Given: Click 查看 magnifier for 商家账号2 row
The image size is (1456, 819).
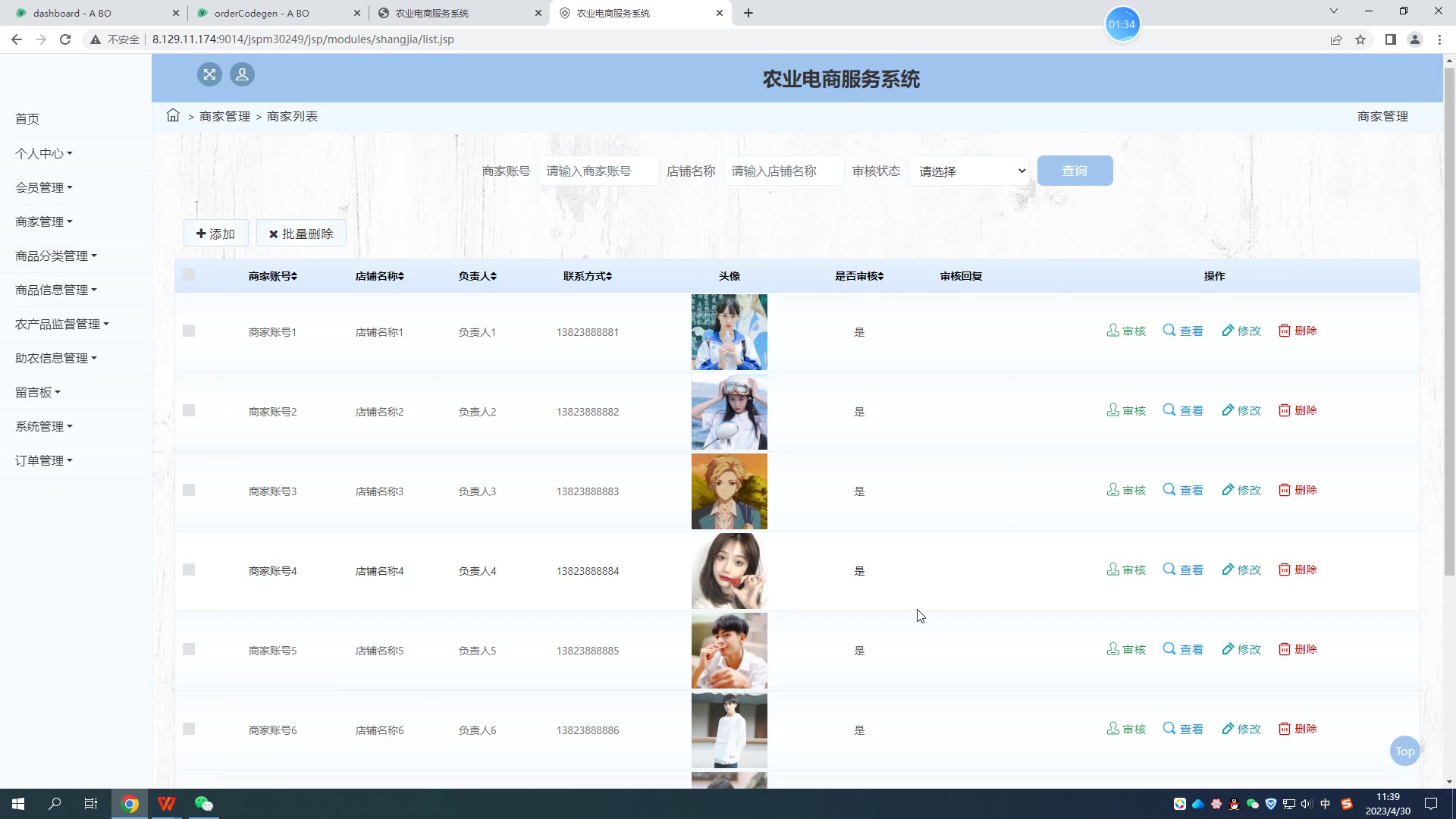Looking at the screenshot, I should 1169,410.
